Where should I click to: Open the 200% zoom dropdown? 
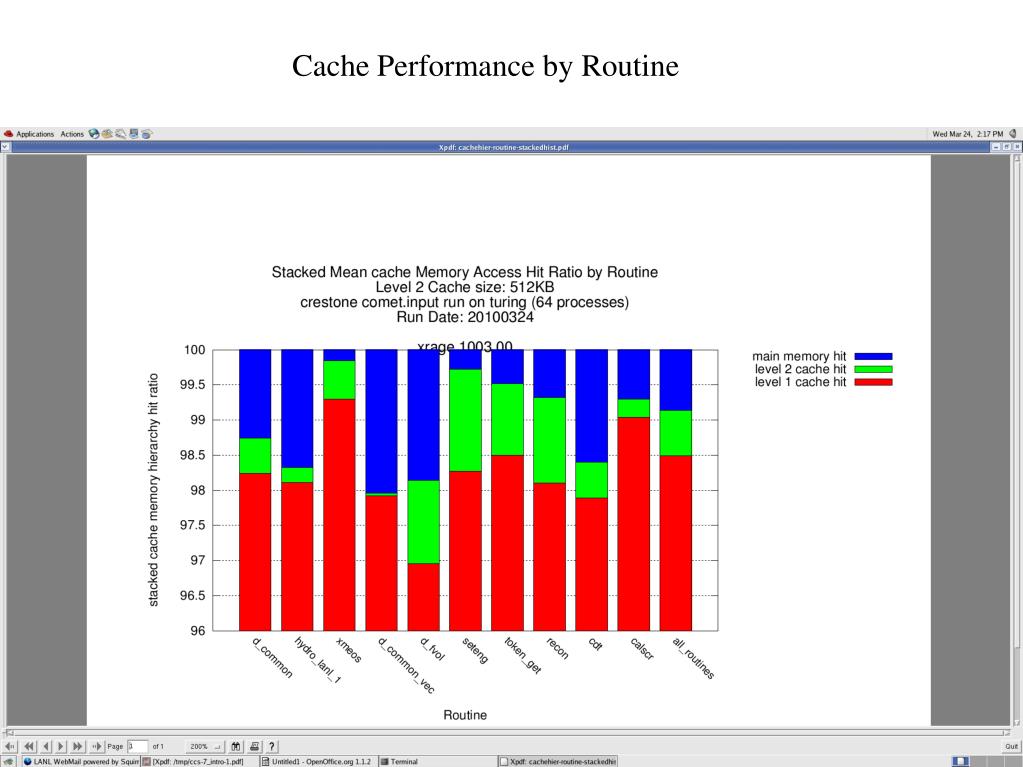[204, 746]
